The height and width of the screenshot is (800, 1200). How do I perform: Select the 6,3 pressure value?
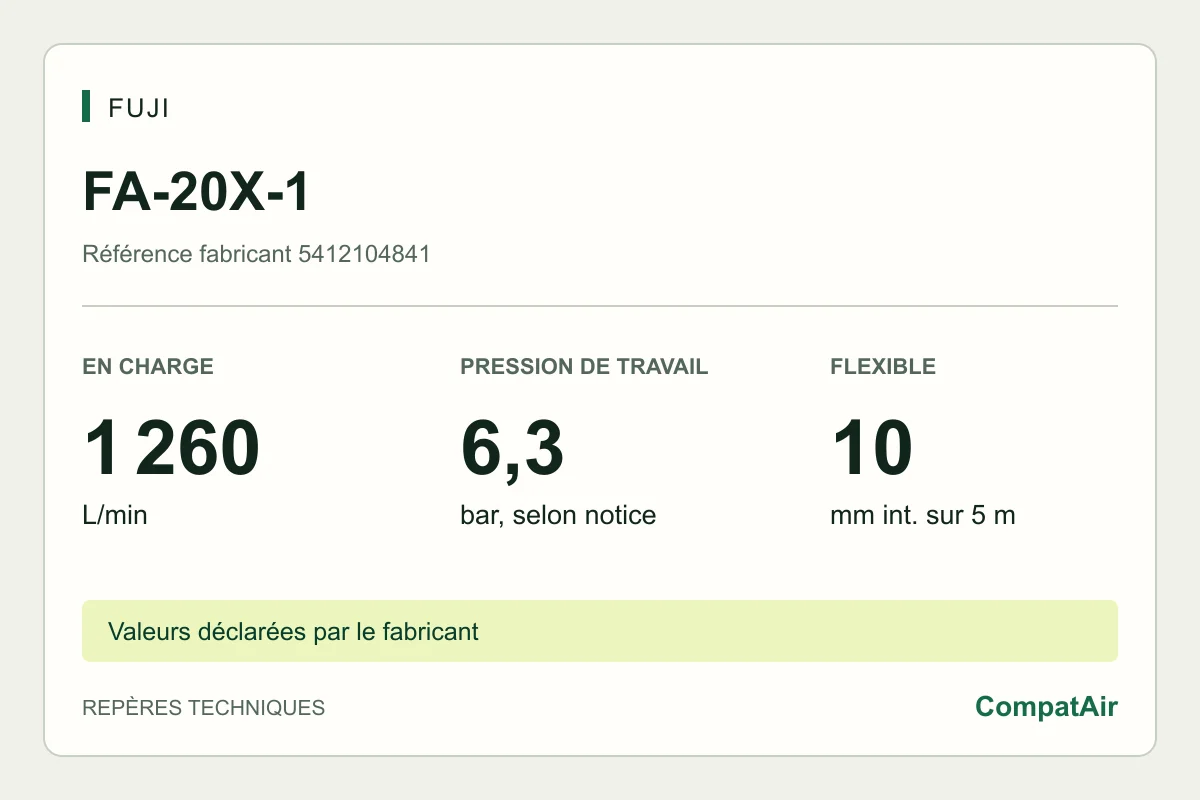pyautogui.click(x=512, y=448)
